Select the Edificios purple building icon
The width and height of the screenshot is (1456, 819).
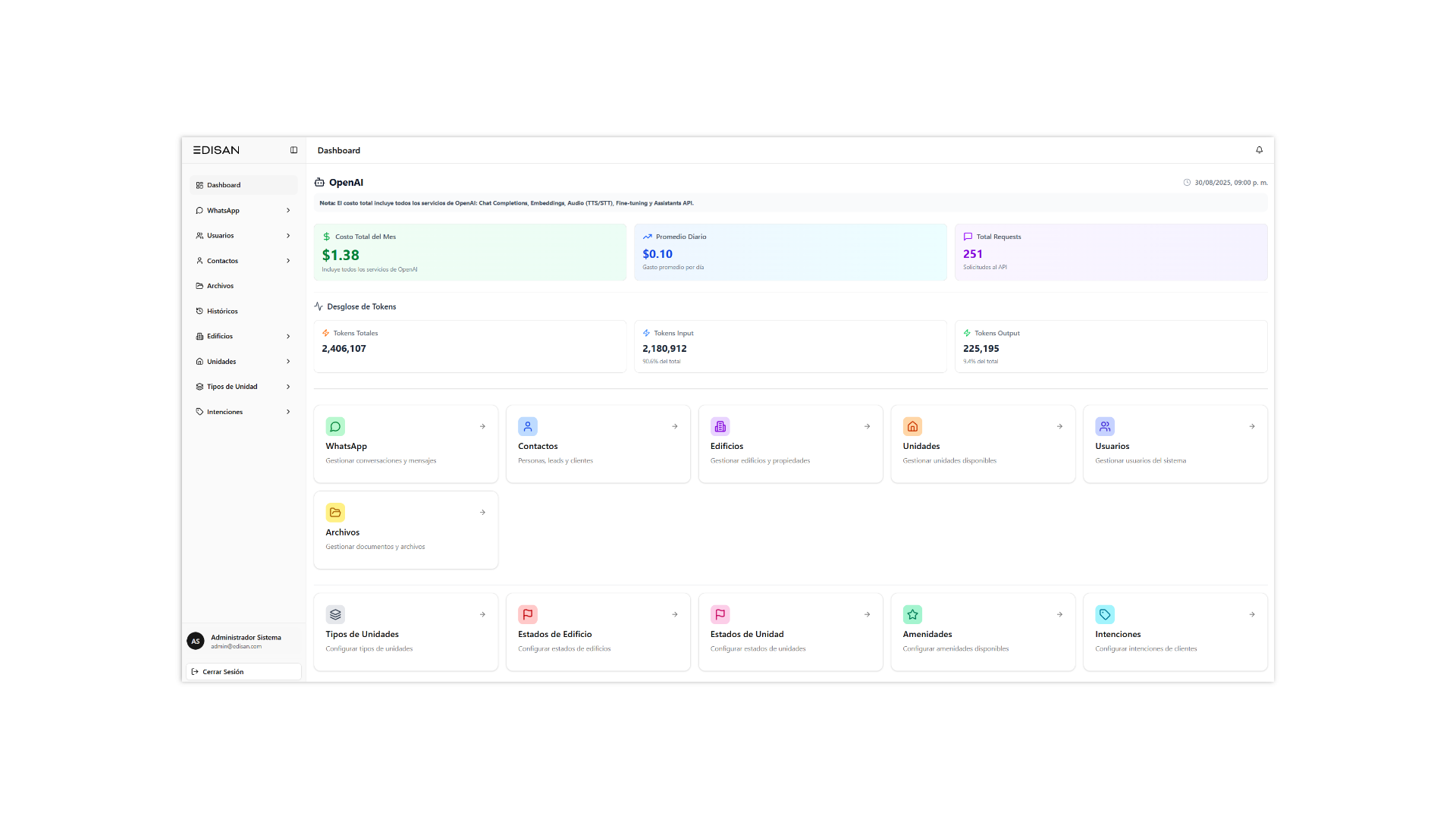[x=720, y=426]
